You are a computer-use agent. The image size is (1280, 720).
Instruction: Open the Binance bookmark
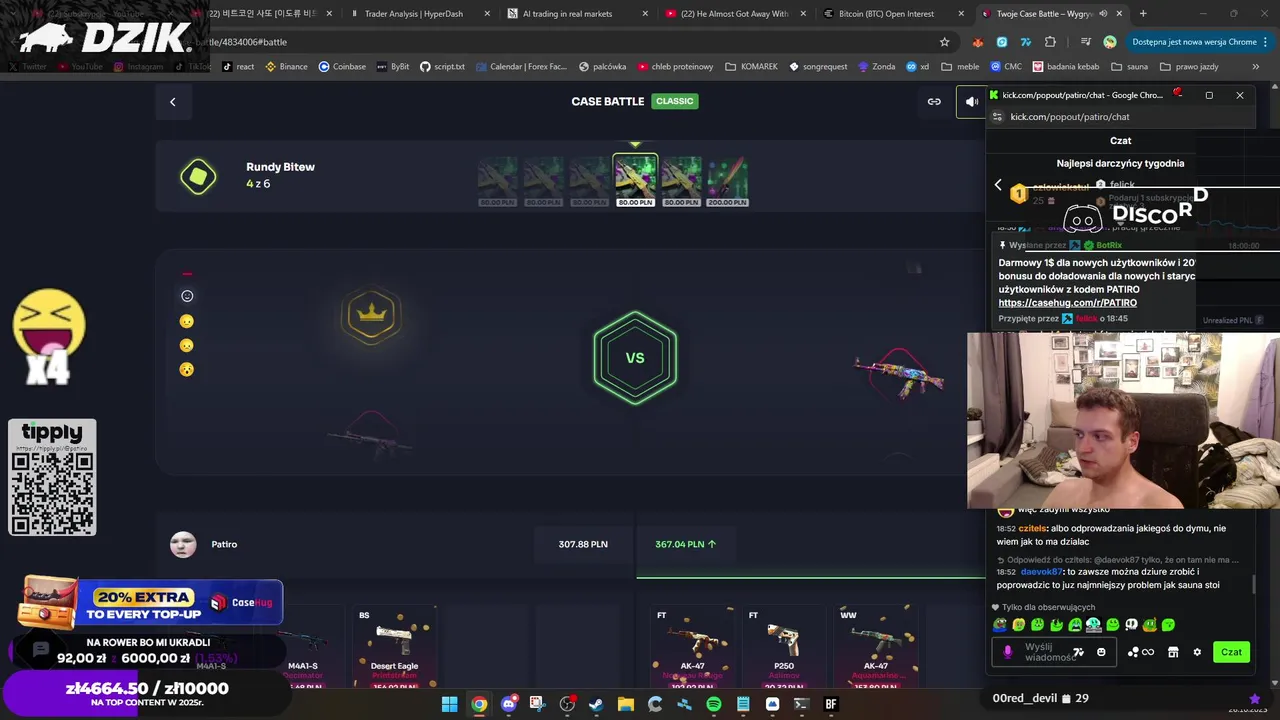coord(286,66)
